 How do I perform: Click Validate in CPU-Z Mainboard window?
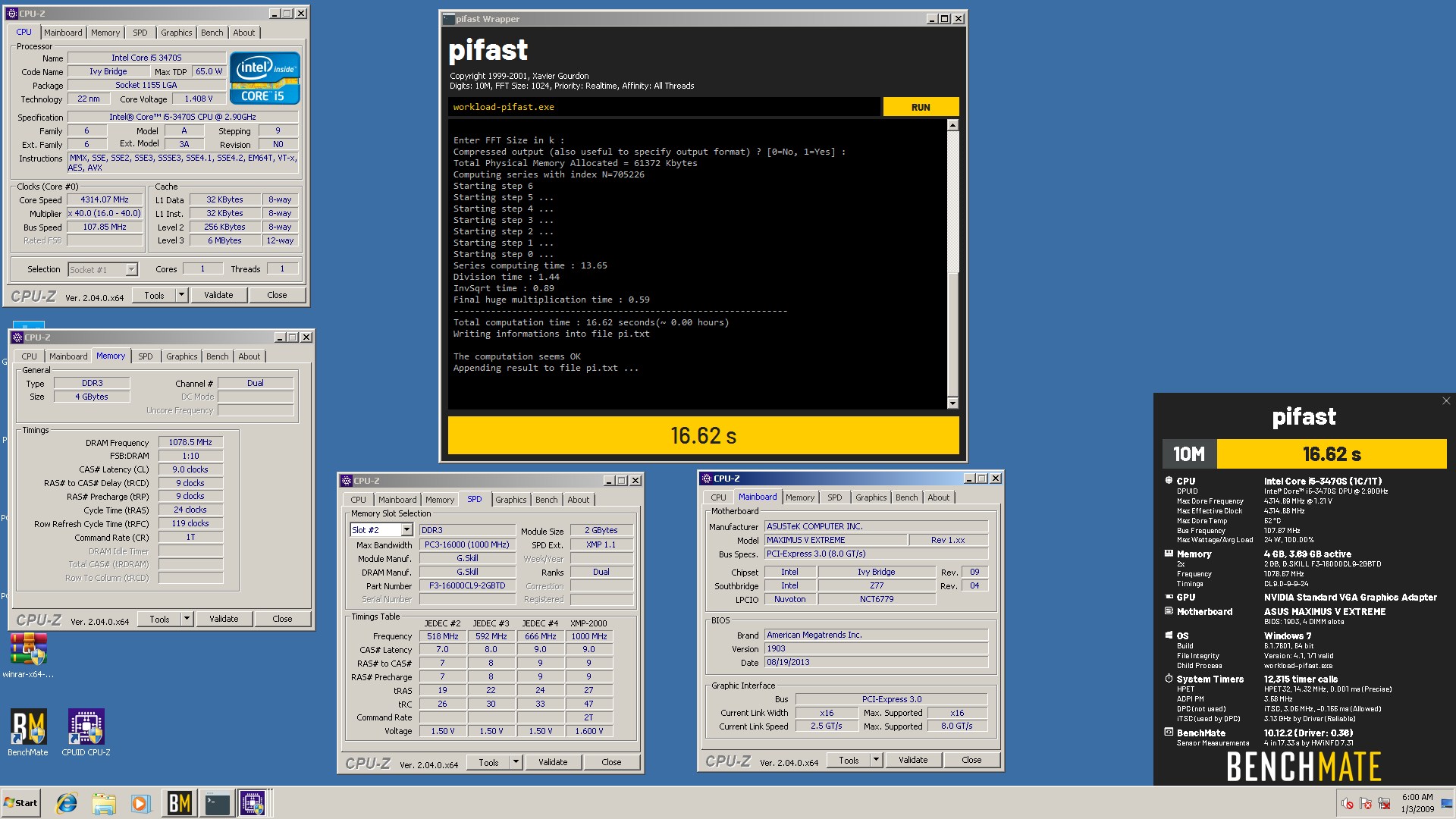(913, 760)
